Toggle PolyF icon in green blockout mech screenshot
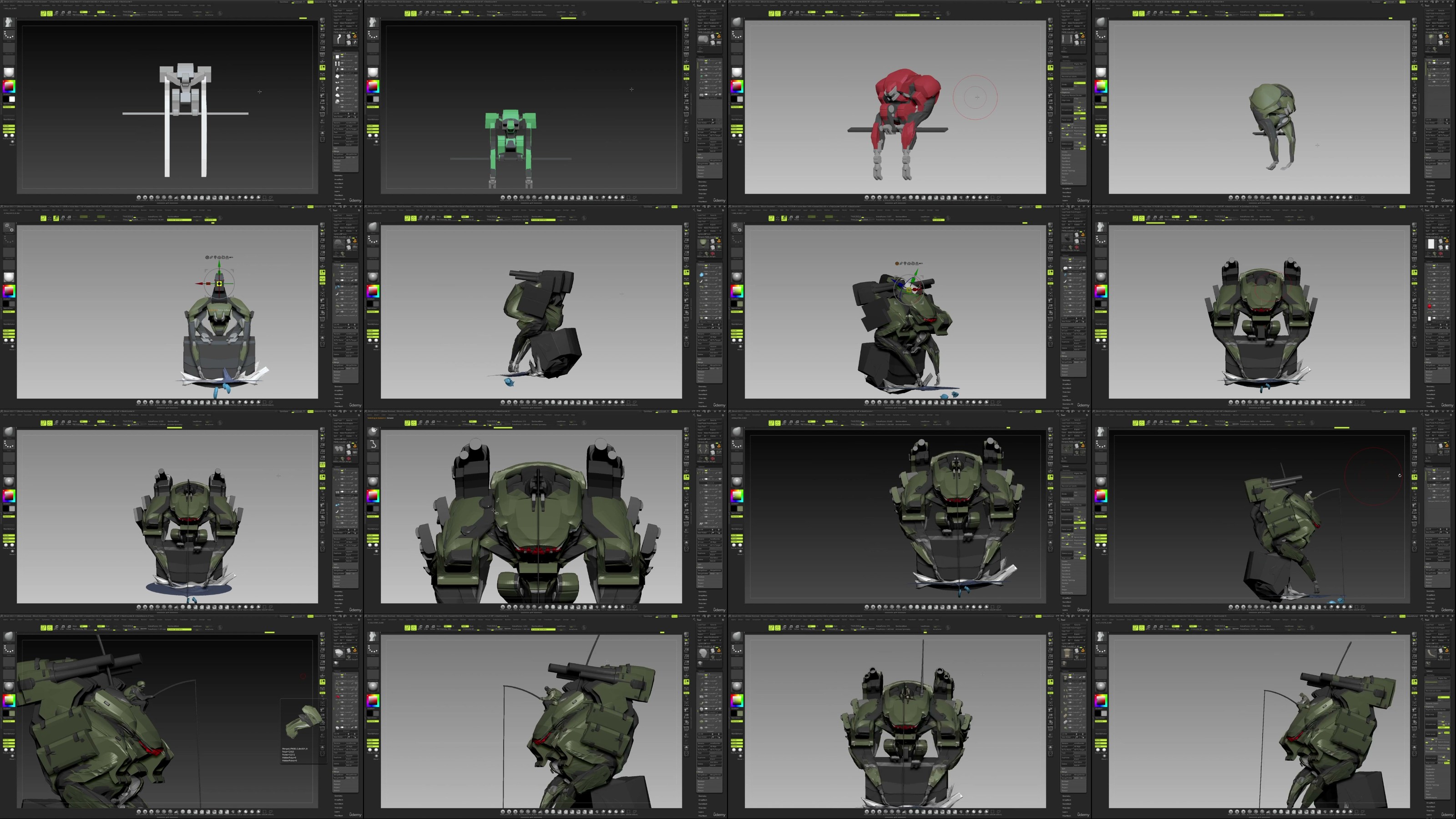The height and width of the screenshot is (819, 1456). 687,115
